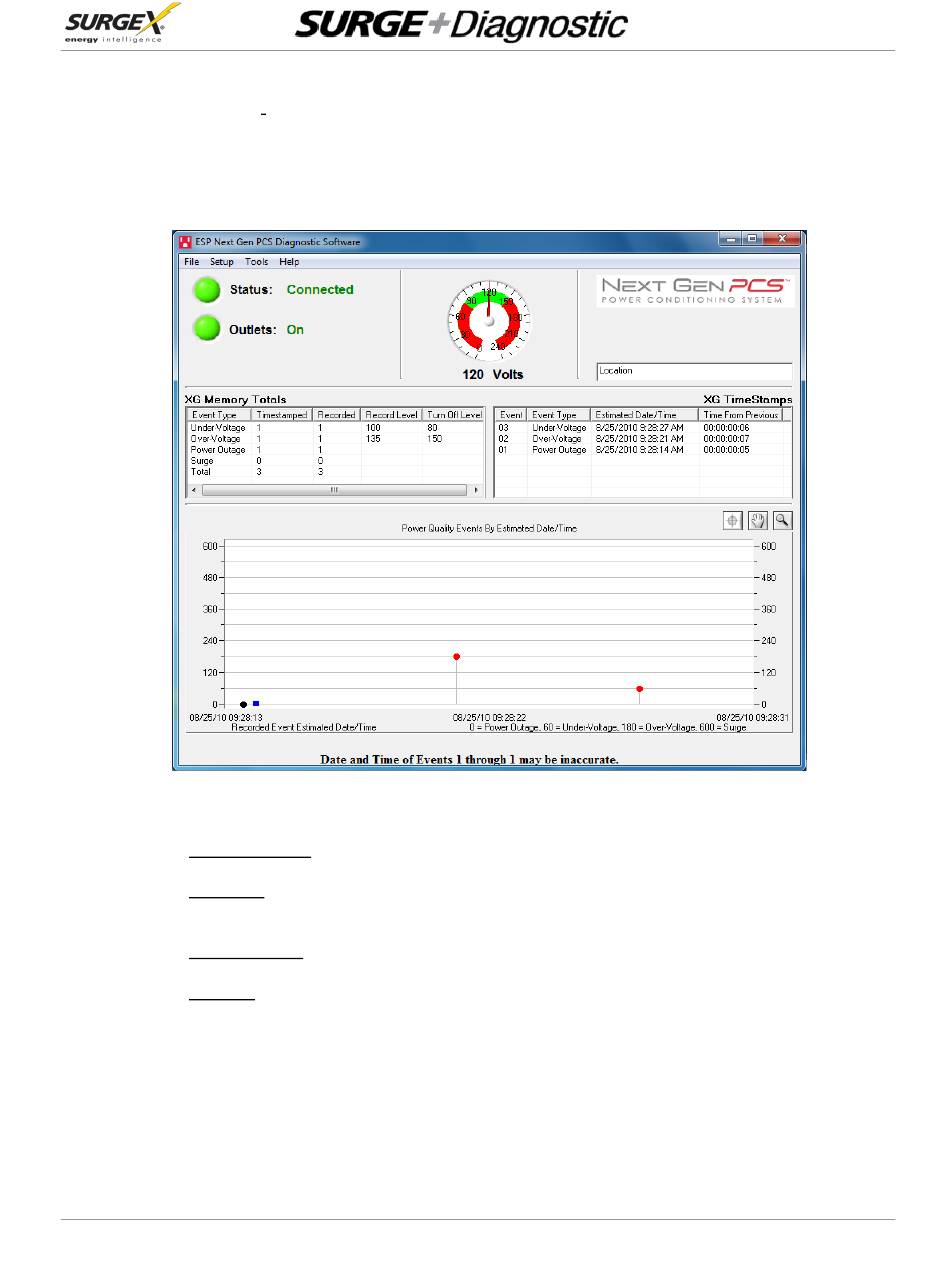Click the 8/25/2010 9:28:27 AM timestamp cell
This screenshot has height=1267, width=950.
[x=640, y=428]
